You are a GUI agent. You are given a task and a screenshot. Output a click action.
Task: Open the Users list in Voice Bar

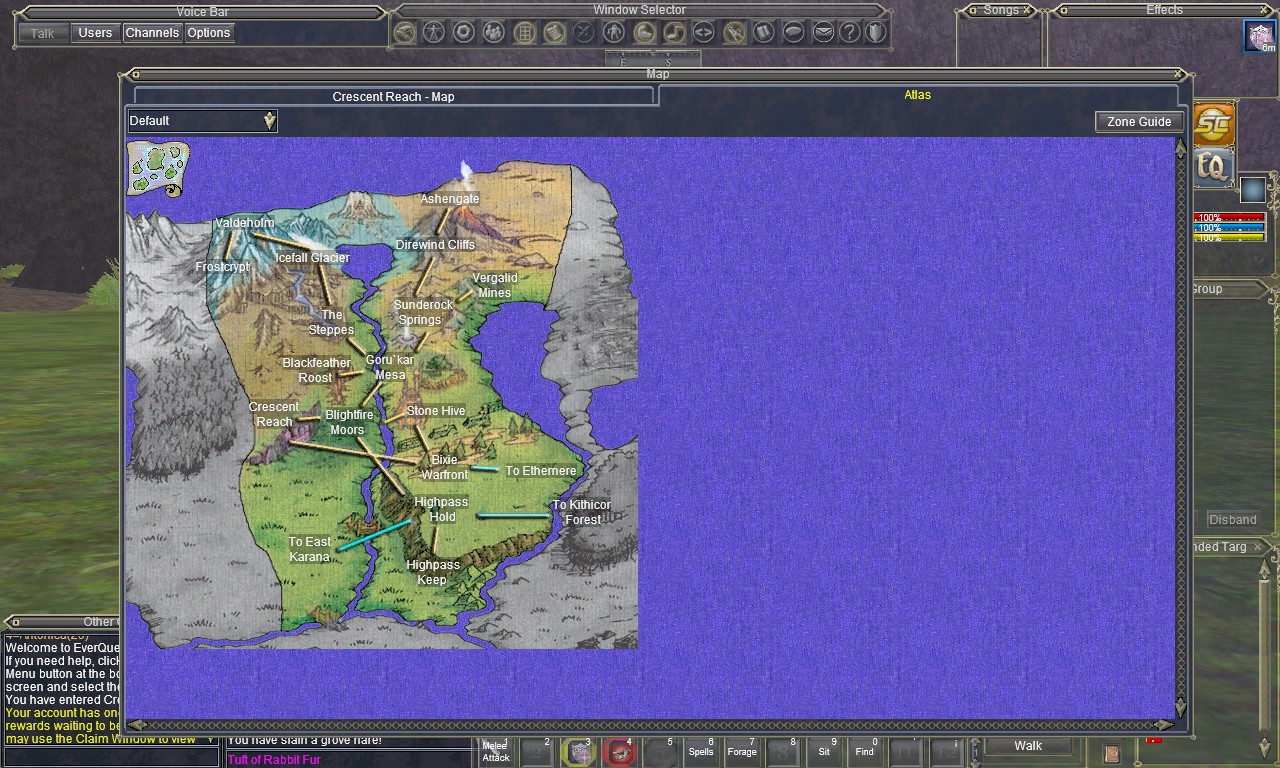click(x=95, y=33)
